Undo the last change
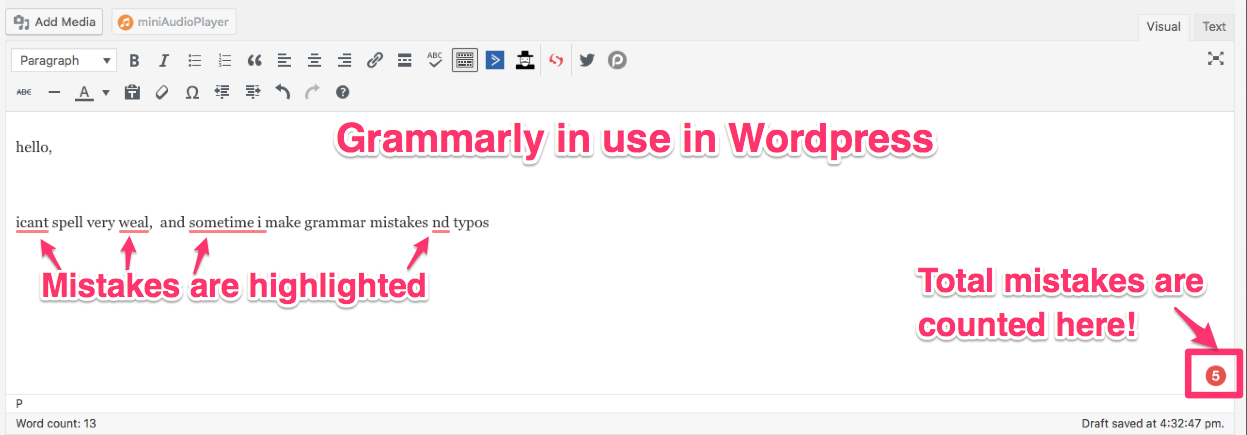This screenshot has width=1247, height=435. 282,92
